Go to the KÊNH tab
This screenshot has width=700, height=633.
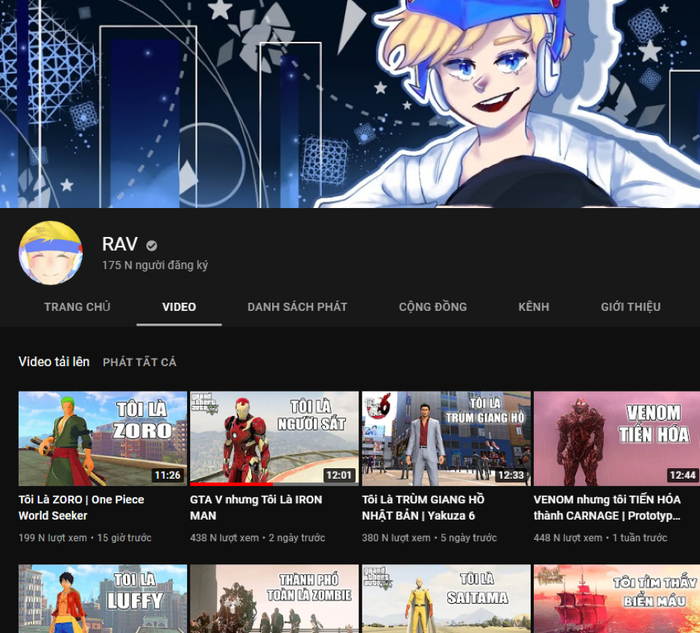(534, 307)
